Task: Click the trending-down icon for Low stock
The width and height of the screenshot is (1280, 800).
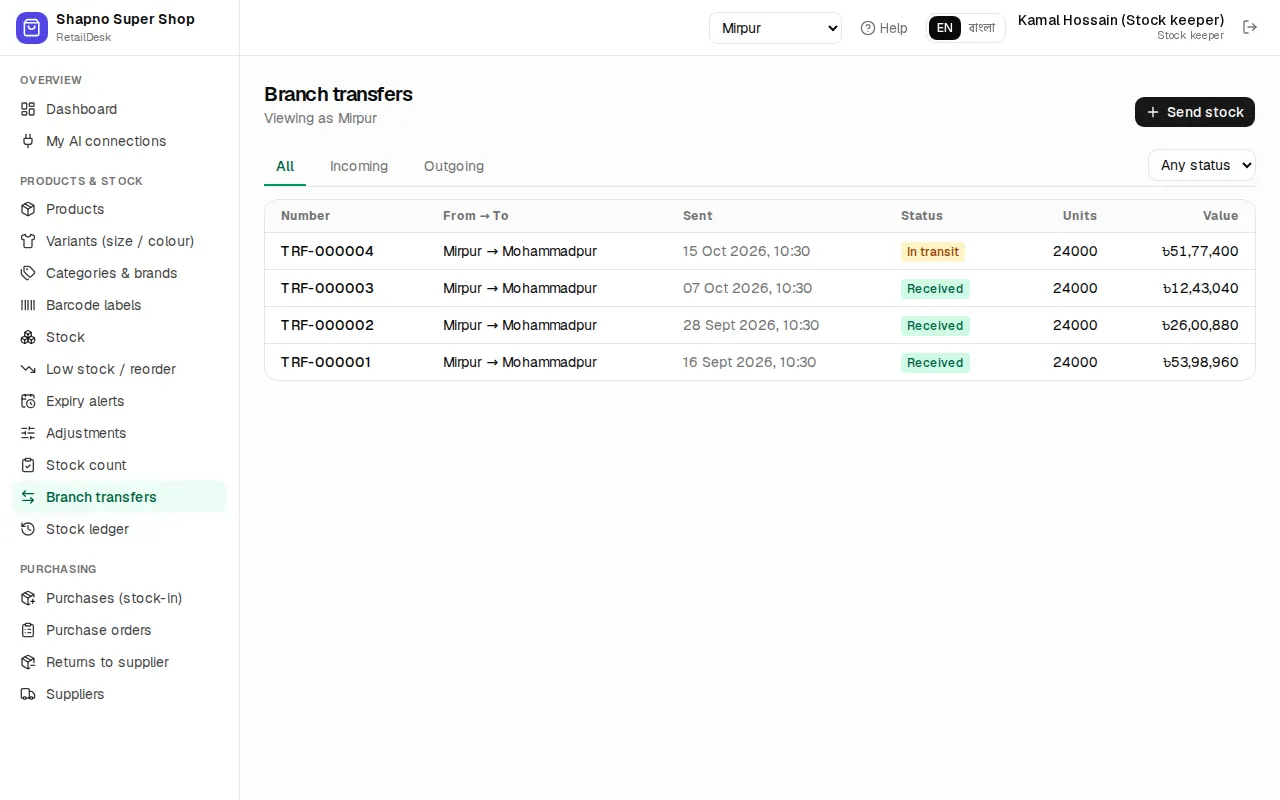Action: coord(28,369)
